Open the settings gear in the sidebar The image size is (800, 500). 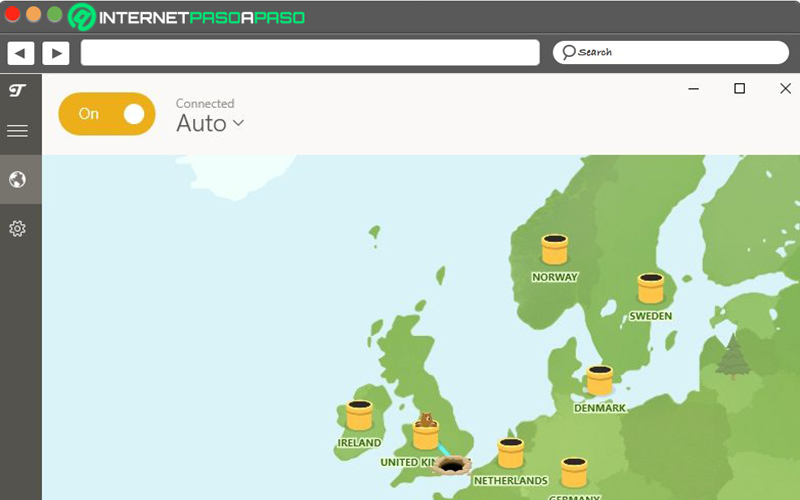click(17, 229)
